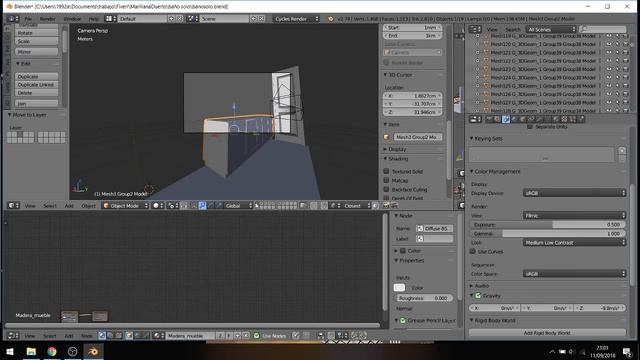Toggle render camera icon for Mesh122
Viewport: 640px width, 360px height.
coord(625,61)
